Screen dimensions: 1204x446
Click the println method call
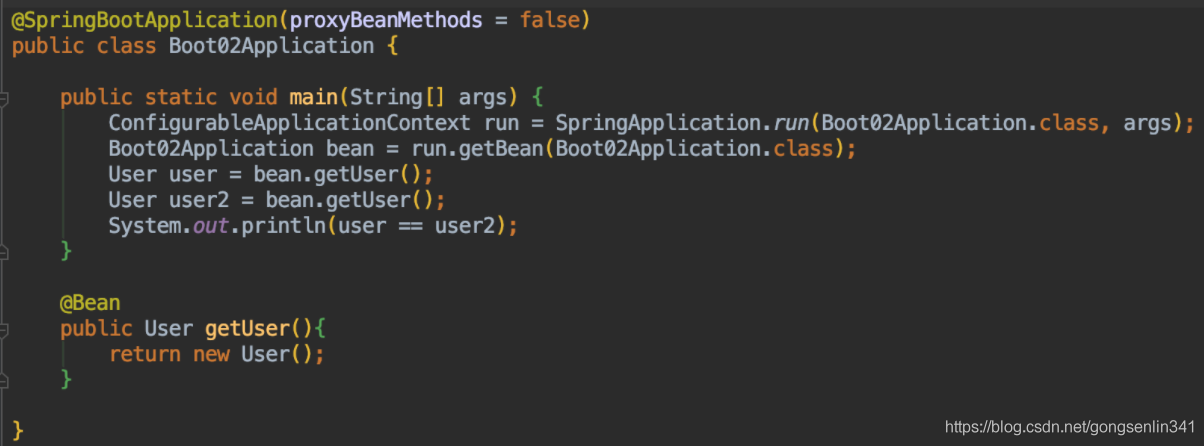tap(283, 226)
